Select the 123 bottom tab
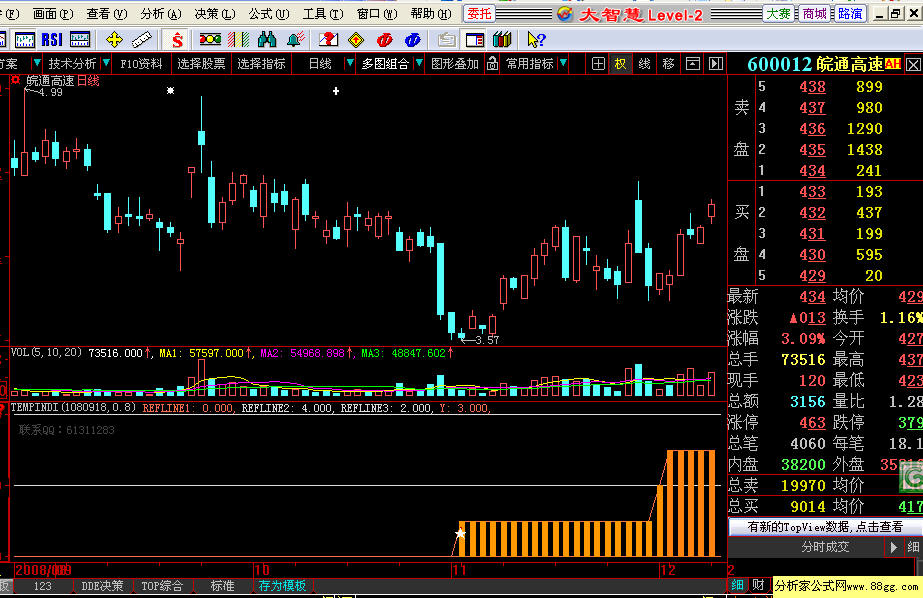 tap(42, 586)
